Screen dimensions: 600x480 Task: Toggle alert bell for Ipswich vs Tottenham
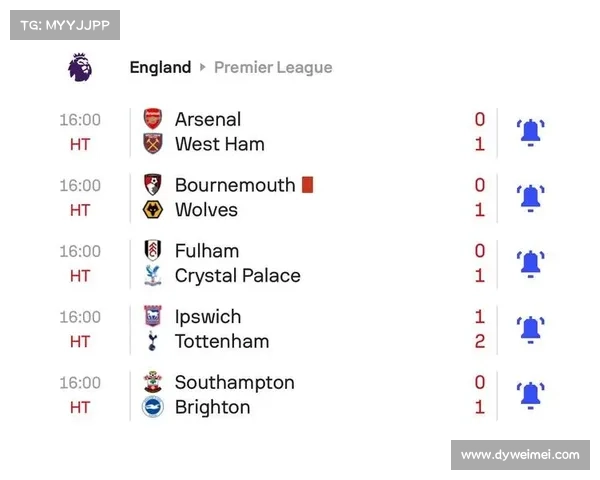coord(530,329)
